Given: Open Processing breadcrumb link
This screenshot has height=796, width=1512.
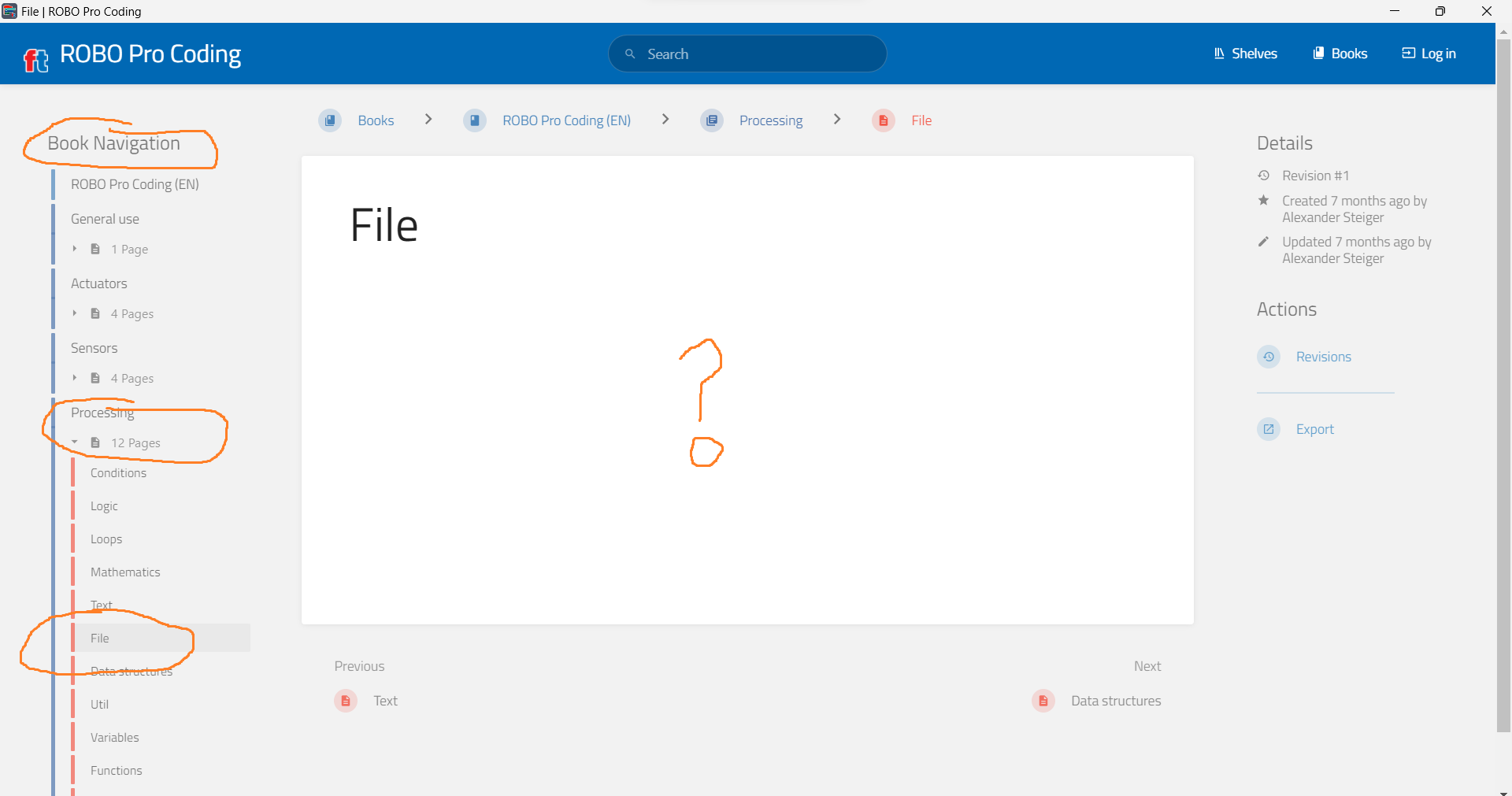Looking at the screenshot, I should (771, 120).
